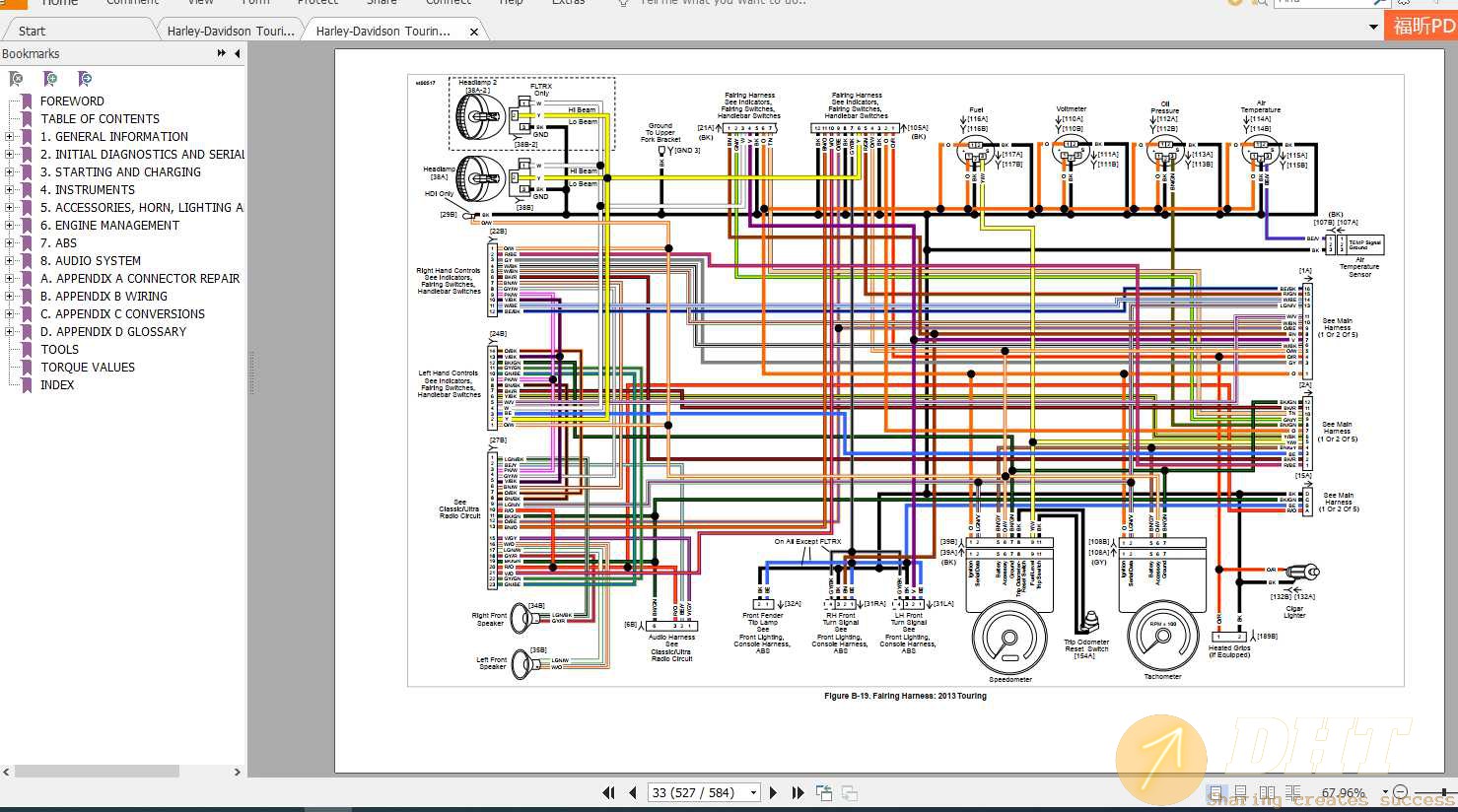Expand the 6. ENGINE MANAGEMENT bookmark
The height and width of the screenshot is (812, 1458).
pyautogui.click(x=10, y=226)
